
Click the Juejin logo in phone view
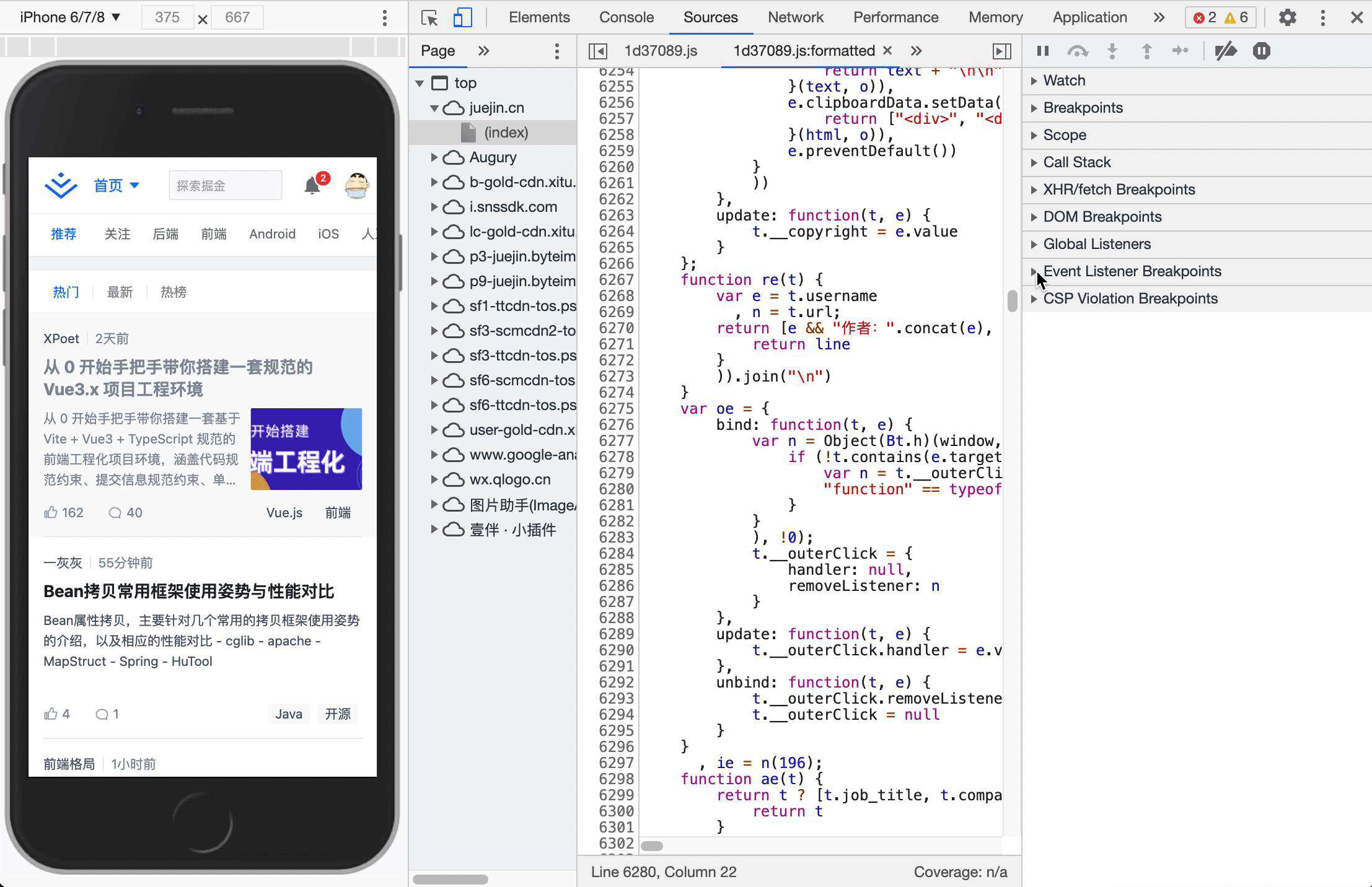tap(61, 185)
